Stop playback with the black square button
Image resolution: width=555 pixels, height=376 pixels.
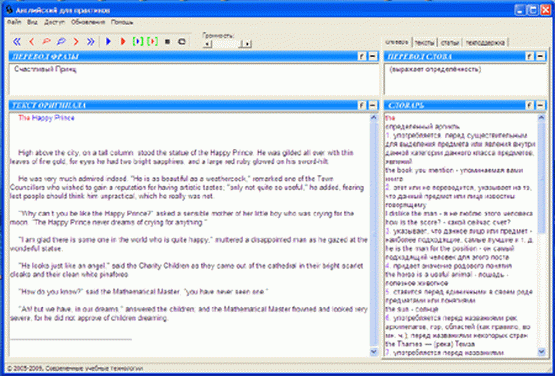coord(167,42)
